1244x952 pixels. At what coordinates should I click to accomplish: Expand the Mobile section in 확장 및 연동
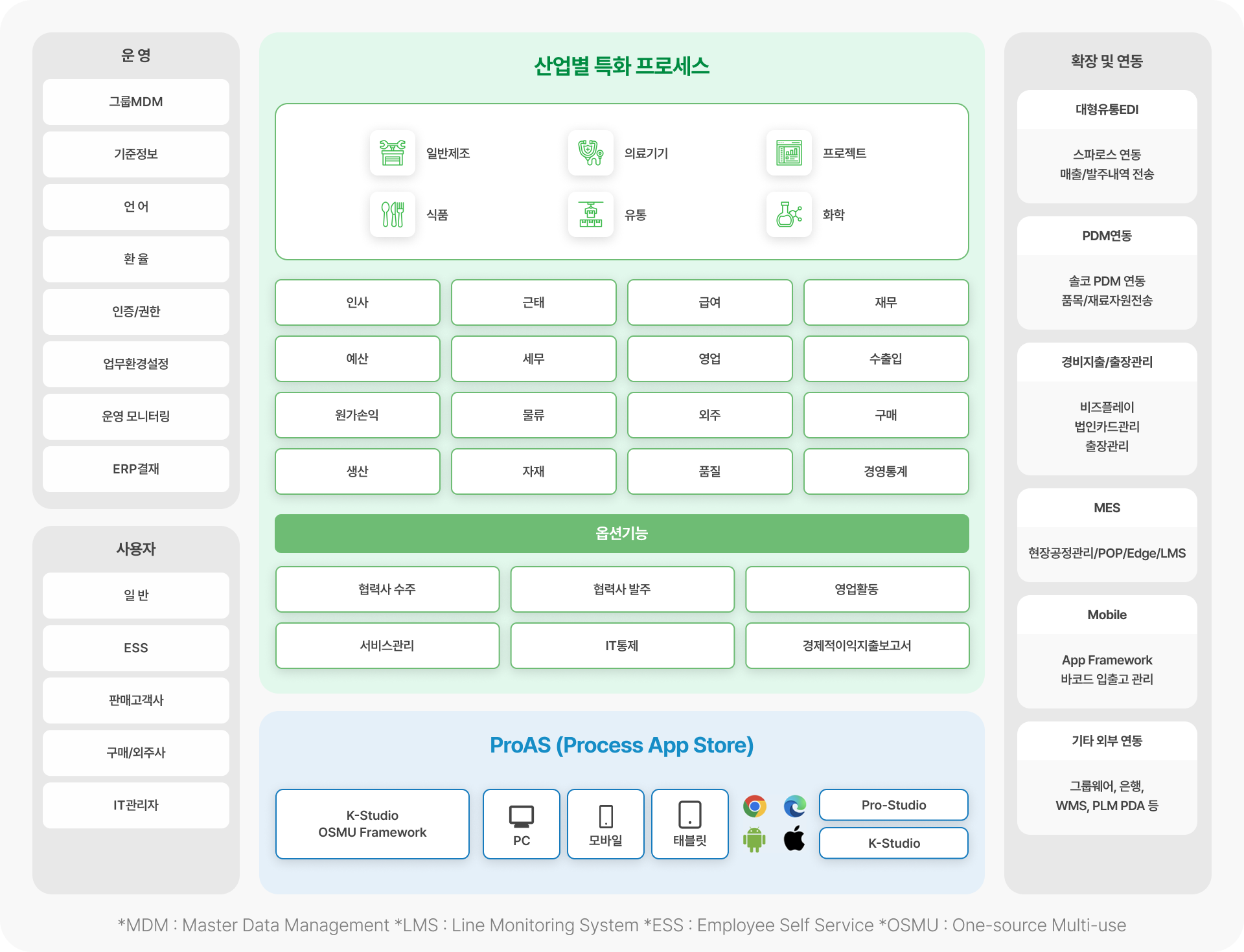point(1107,615)
